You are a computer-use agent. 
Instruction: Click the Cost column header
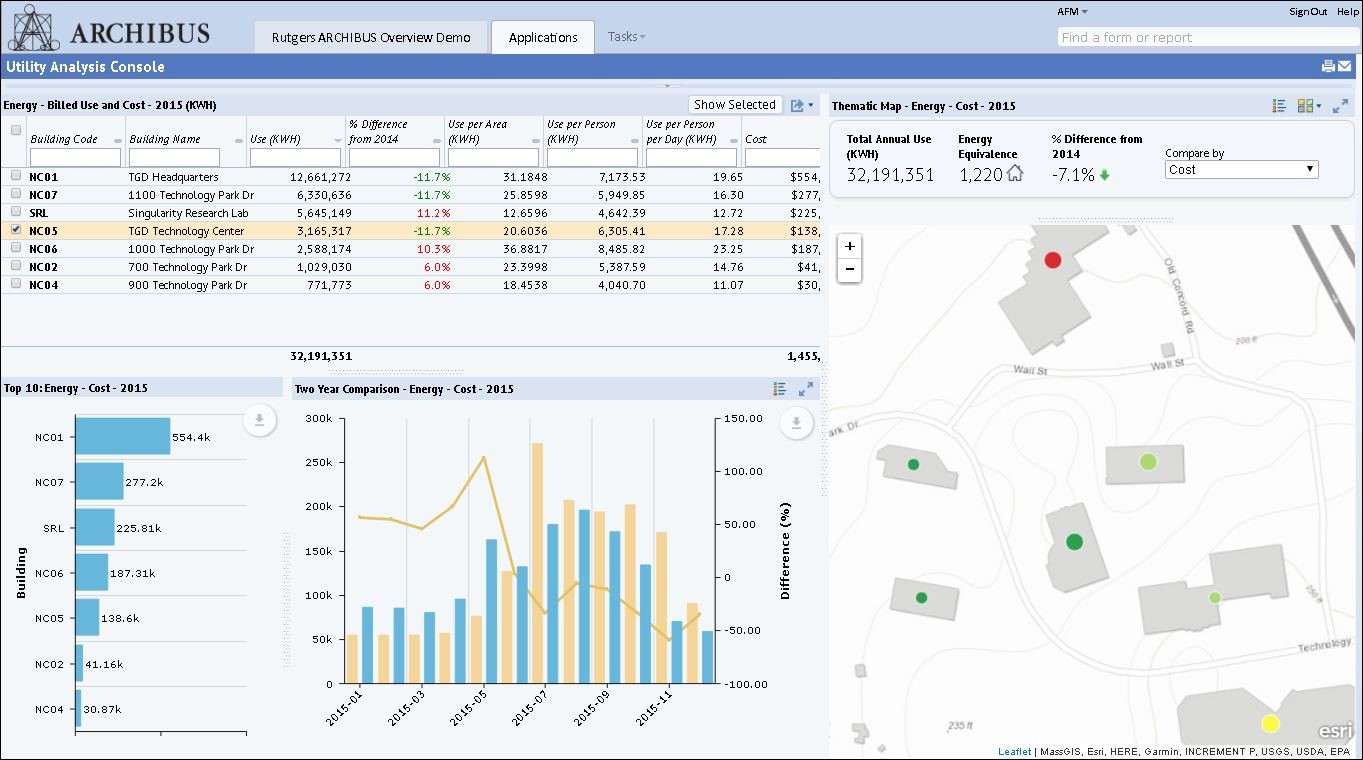pyautogui.click(x=756, y=139)
